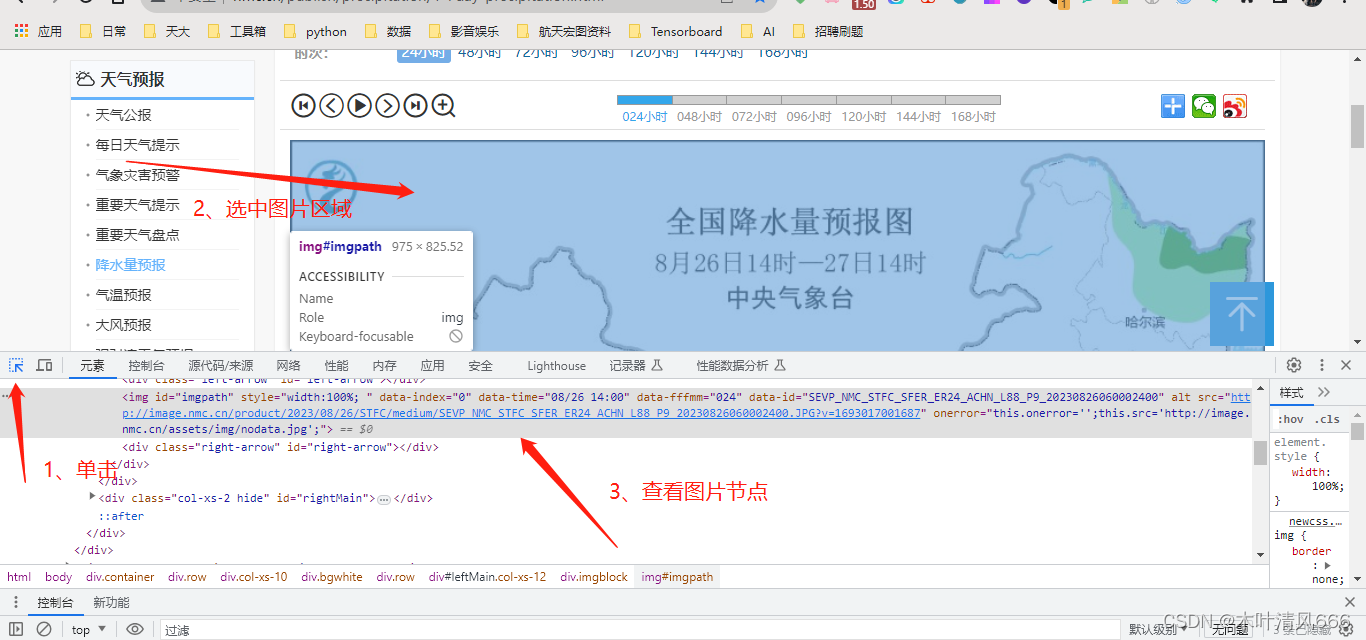Share via the WeChat icon

pos(1204,105)
